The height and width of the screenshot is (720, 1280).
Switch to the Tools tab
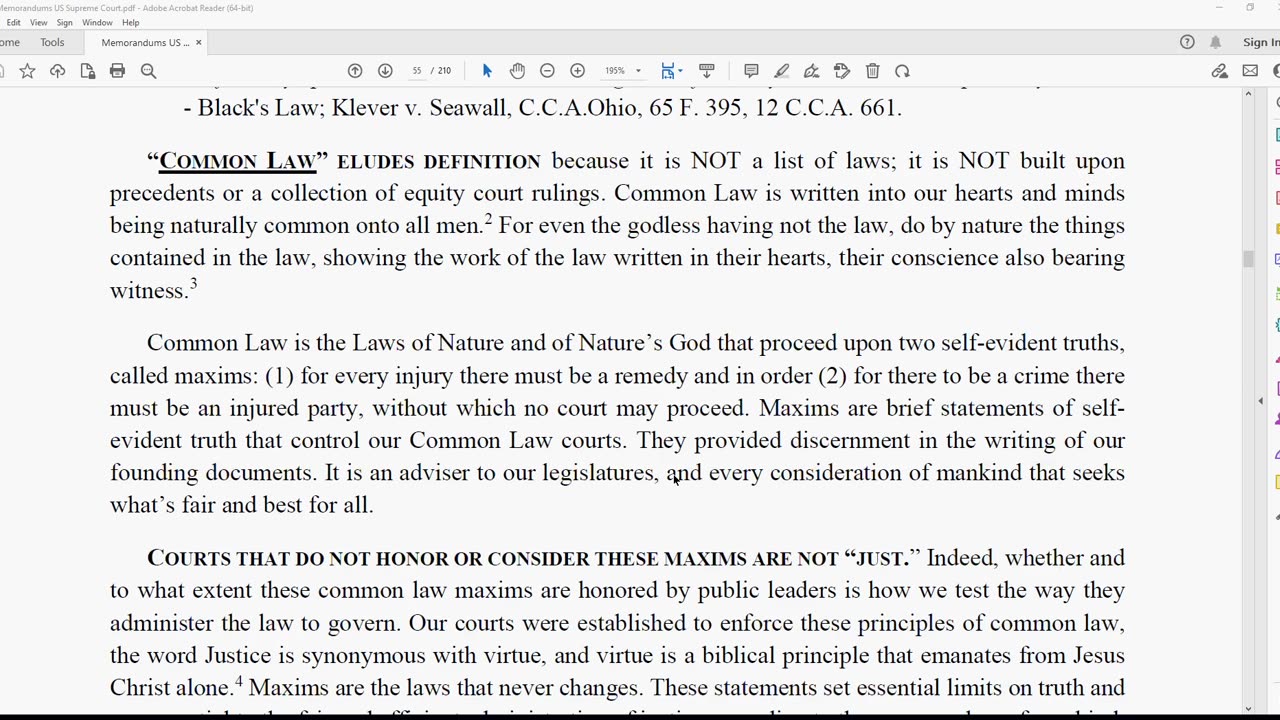[x=52, y=42]
